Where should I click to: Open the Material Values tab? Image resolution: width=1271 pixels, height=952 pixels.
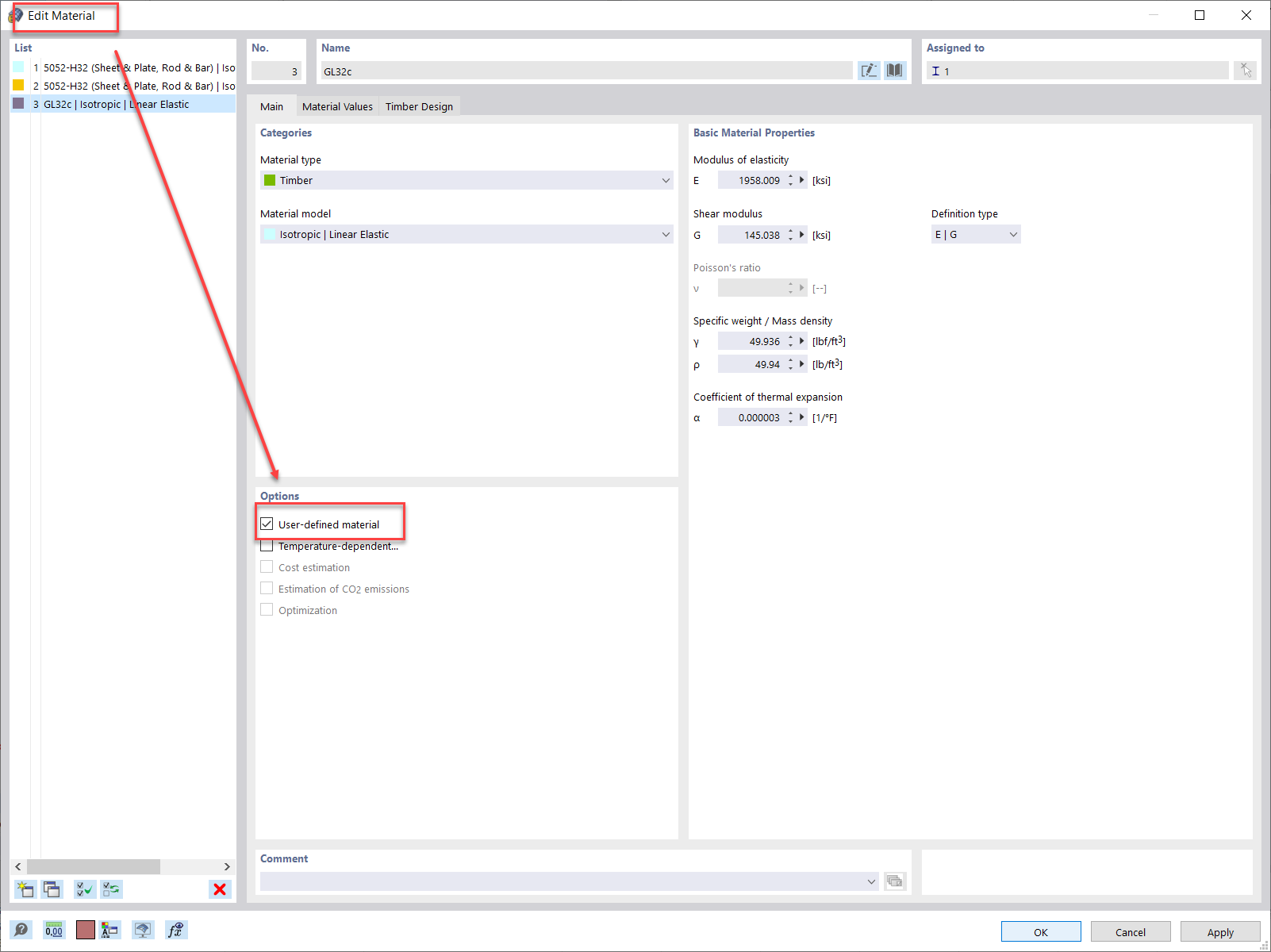coord(337,106)
